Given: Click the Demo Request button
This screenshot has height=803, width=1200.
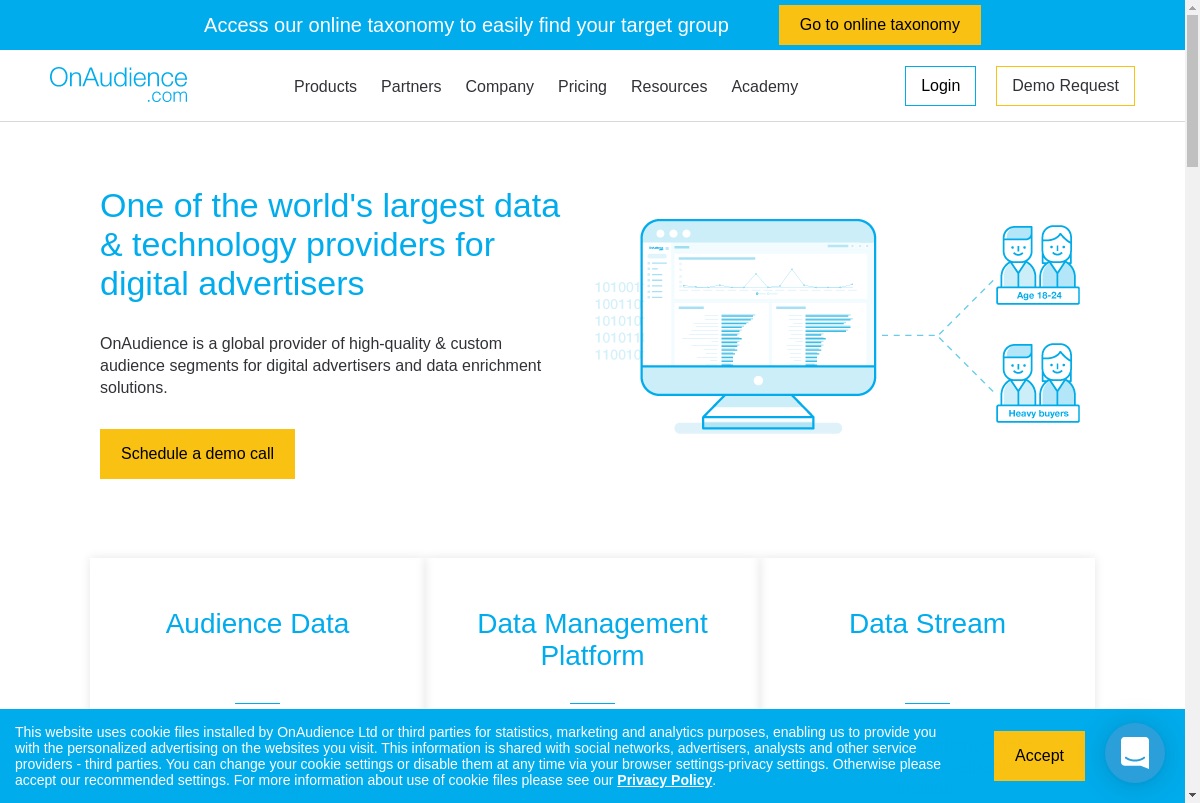Looking at the screenshot, I should [x=1065, y=86].
